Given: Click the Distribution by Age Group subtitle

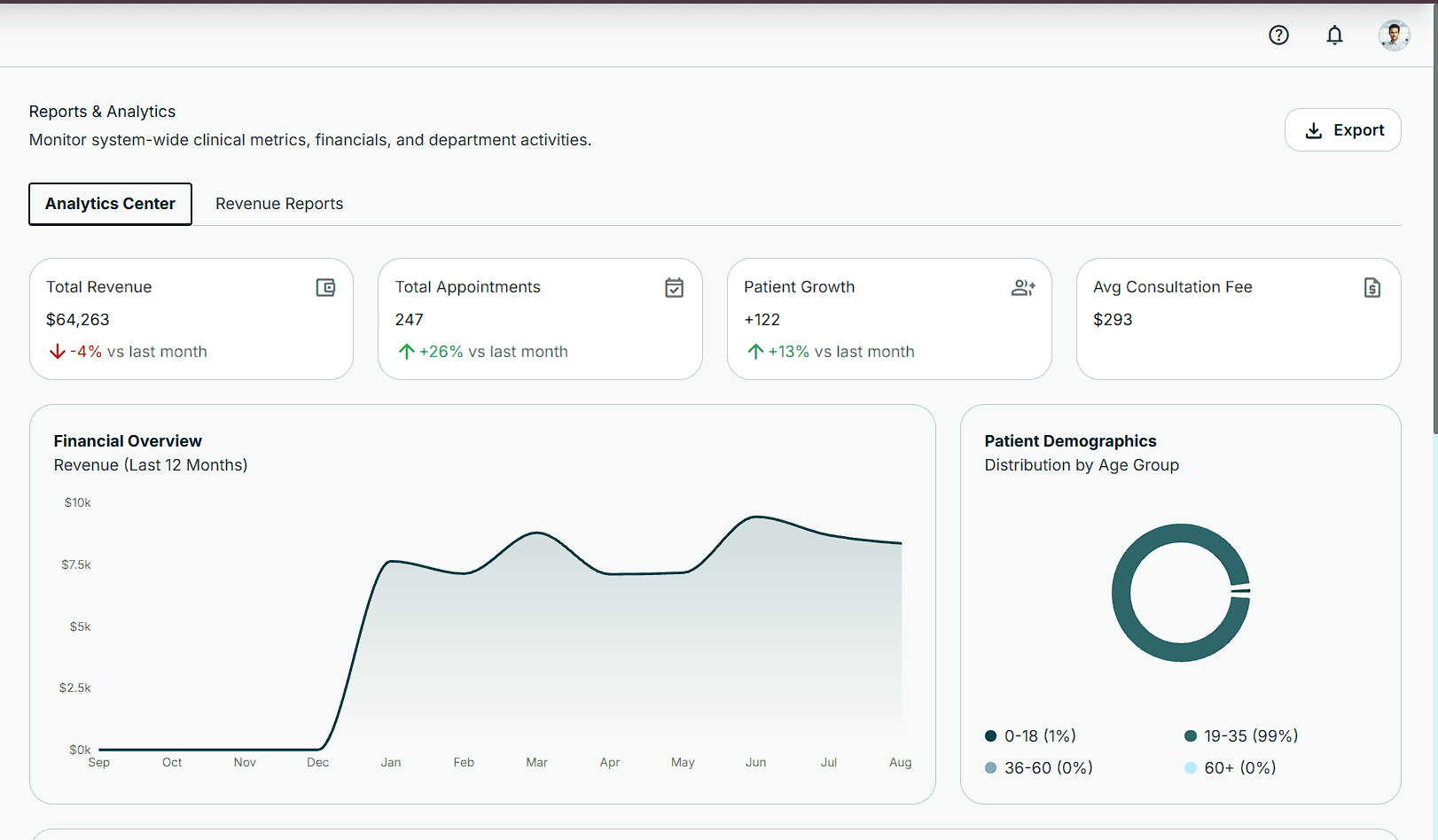Looking at the screenshot, I should (x=1082, y=465).
